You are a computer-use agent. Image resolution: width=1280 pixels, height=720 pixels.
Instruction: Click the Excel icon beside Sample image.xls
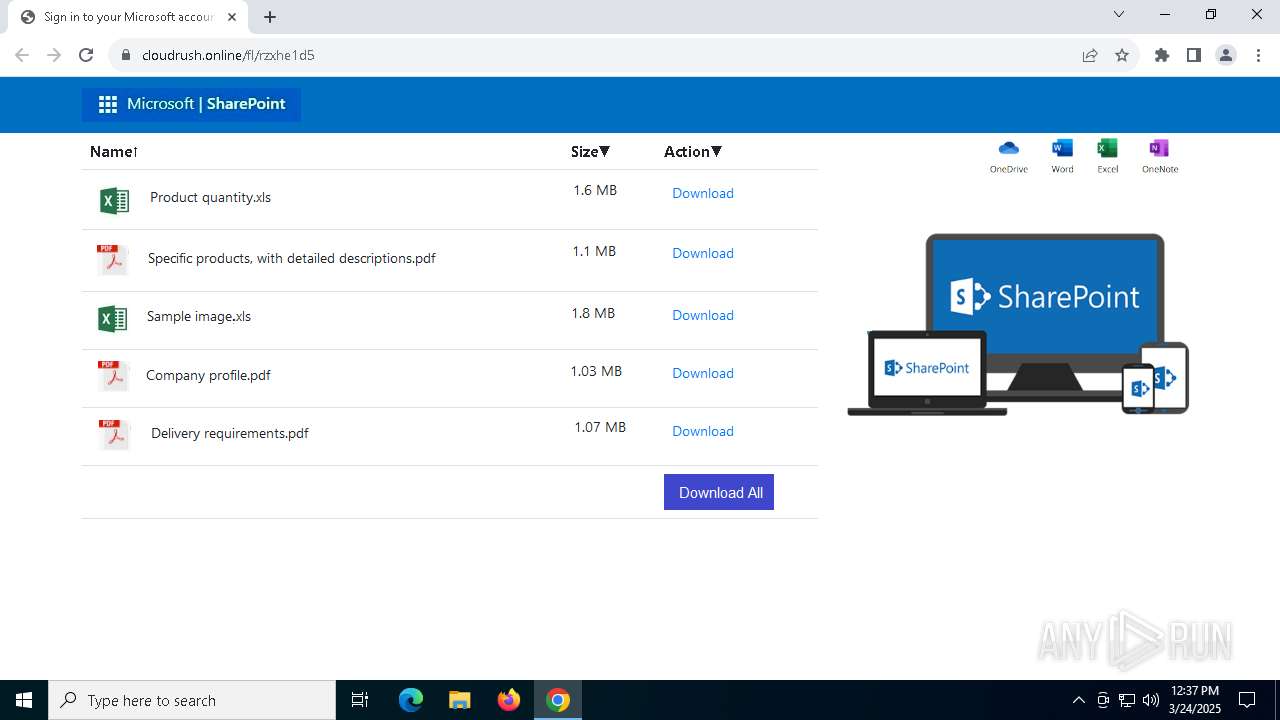pyautogui.click(x=113, y=319)
